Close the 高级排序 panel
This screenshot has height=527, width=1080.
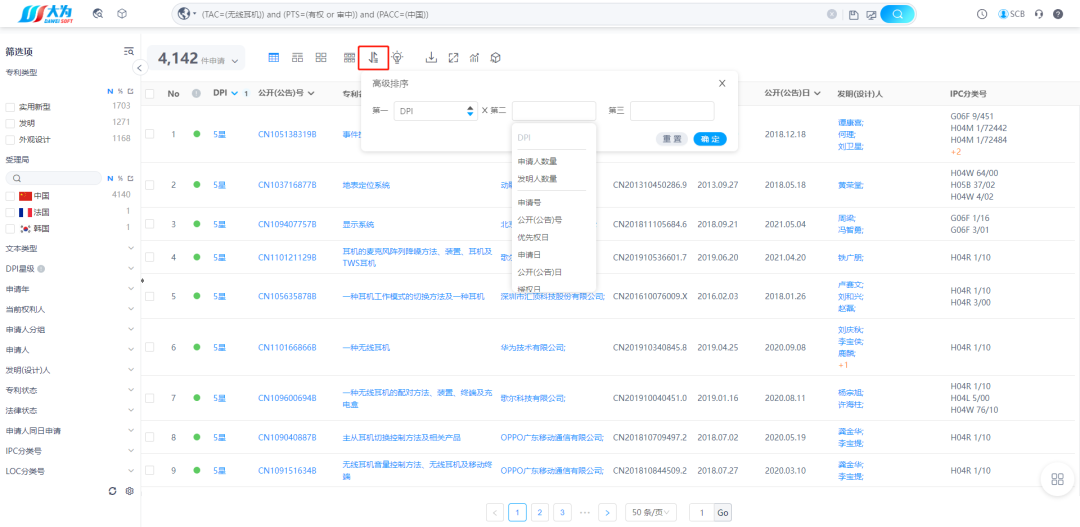coord(722,83)
